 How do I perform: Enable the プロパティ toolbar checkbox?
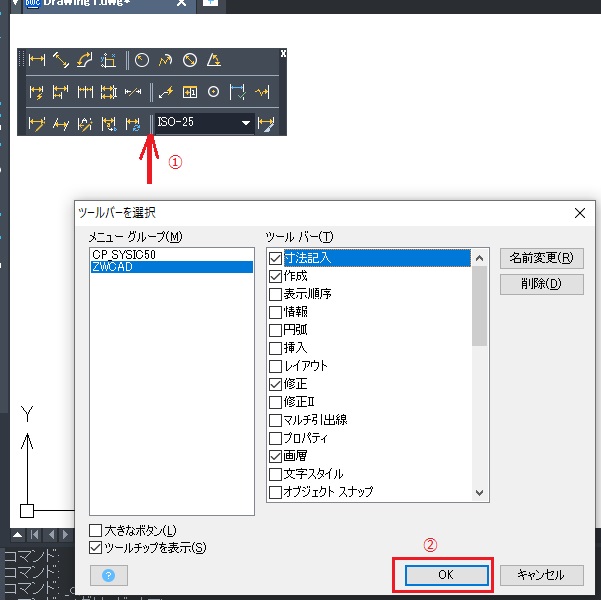pyautogui.click(x=275, y=438)
